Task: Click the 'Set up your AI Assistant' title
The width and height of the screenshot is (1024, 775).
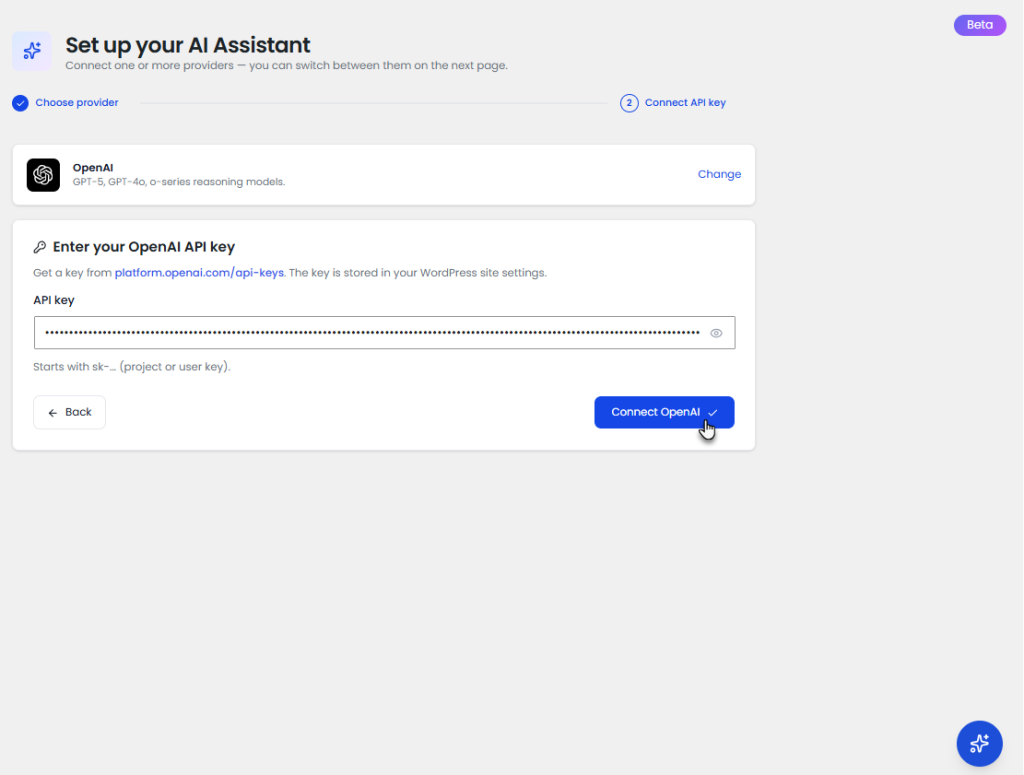Action: pyautogui.click(x=187, y=45)
